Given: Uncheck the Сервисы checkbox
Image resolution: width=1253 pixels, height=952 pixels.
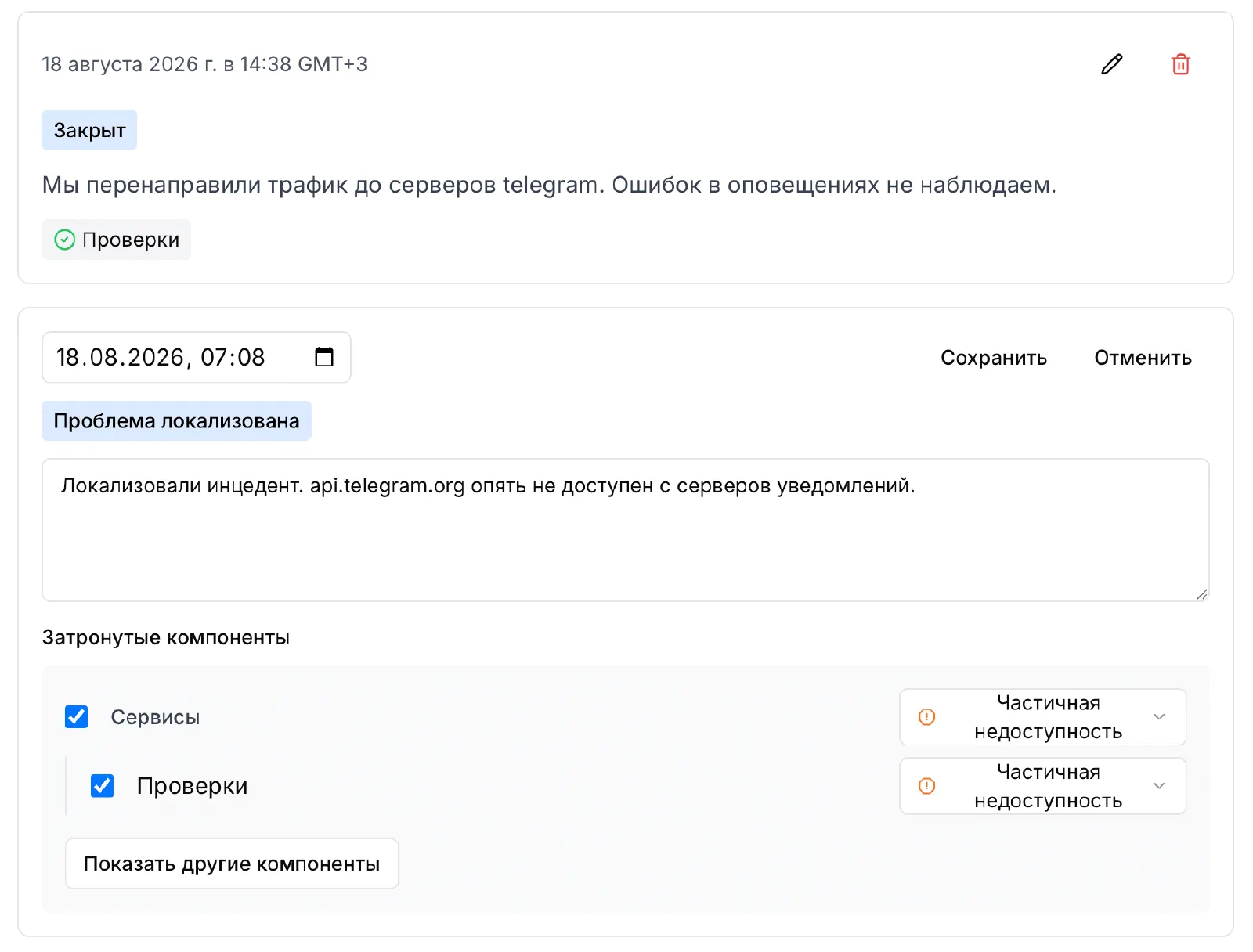Looking at the screenshot, I should pos(77,716).
